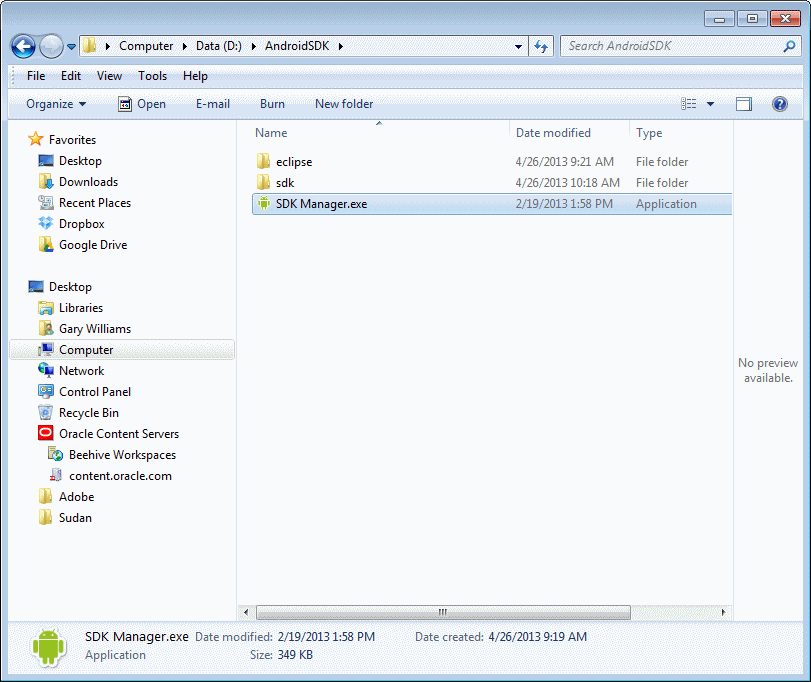
Task: Select the eclipse folder icon
Action: click(263, 161)
